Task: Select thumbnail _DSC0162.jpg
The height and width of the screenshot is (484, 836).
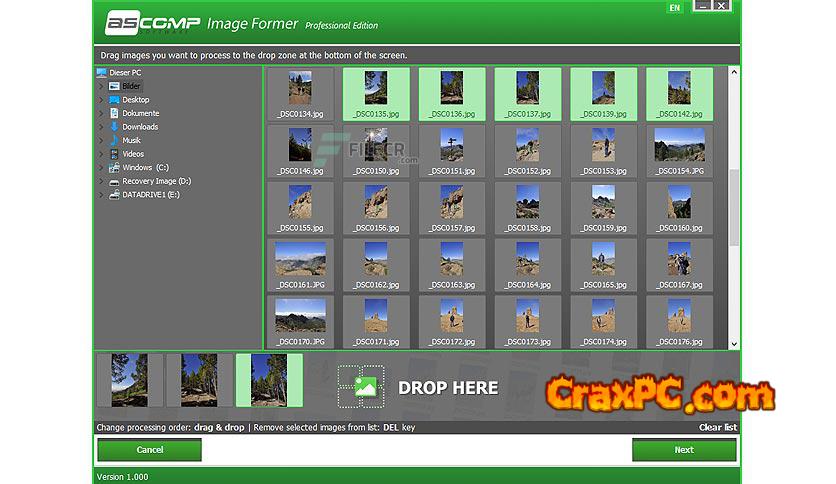Action: coord(376,265)
